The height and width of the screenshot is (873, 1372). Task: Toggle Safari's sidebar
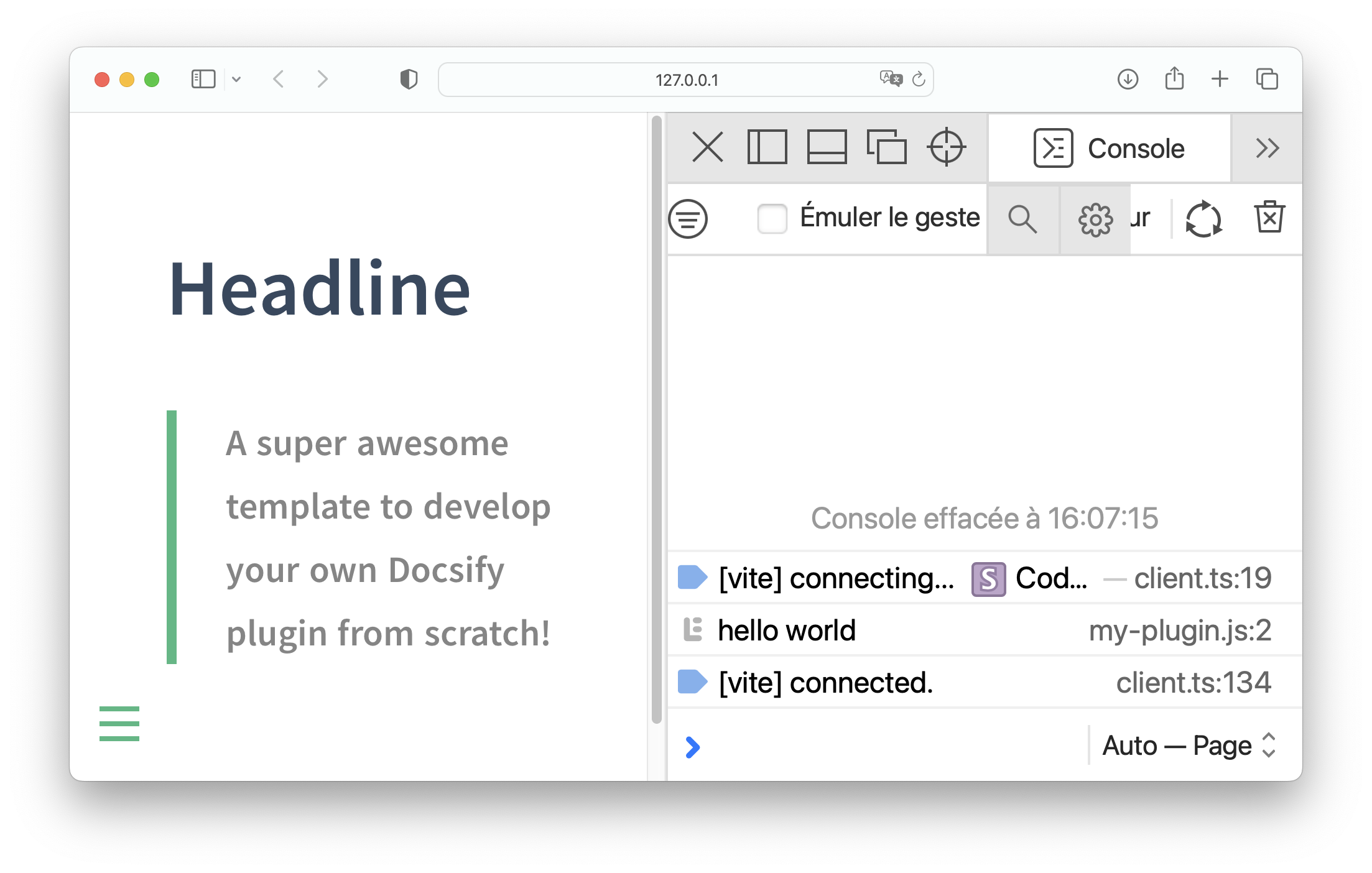pos(203,80)
